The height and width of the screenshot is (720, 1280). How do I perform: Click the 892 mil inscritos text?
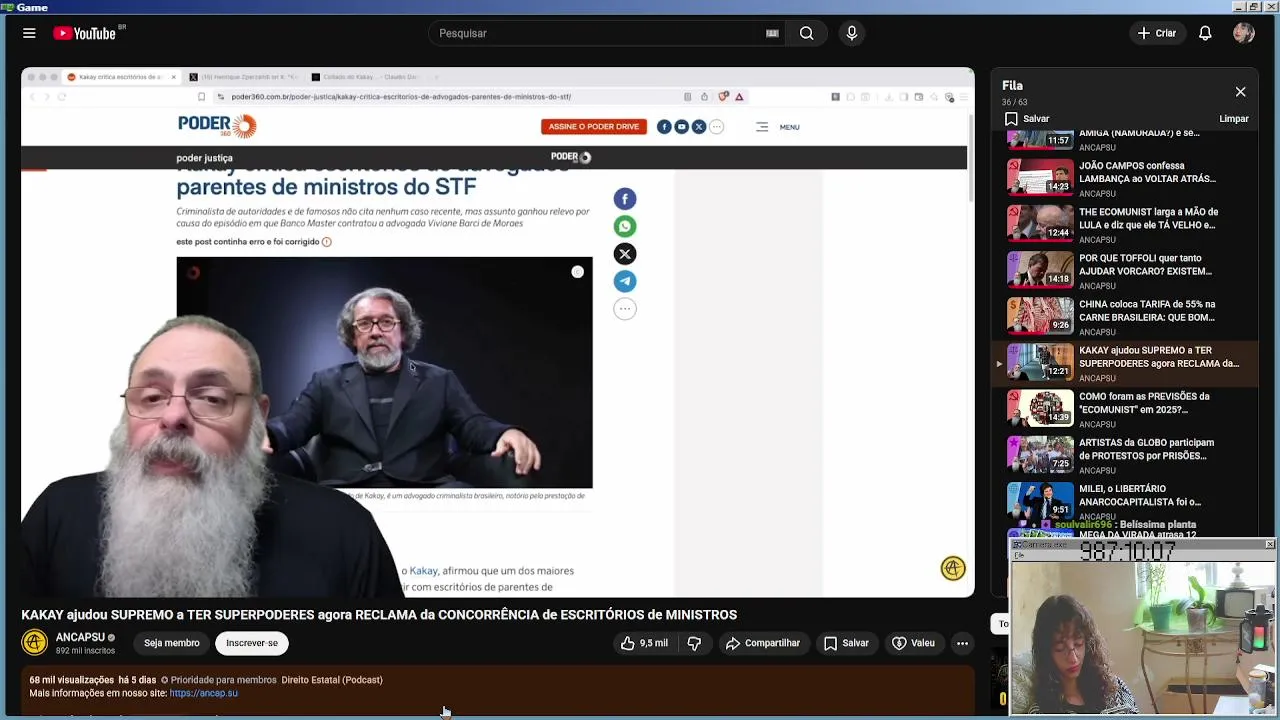click(85, 651)
